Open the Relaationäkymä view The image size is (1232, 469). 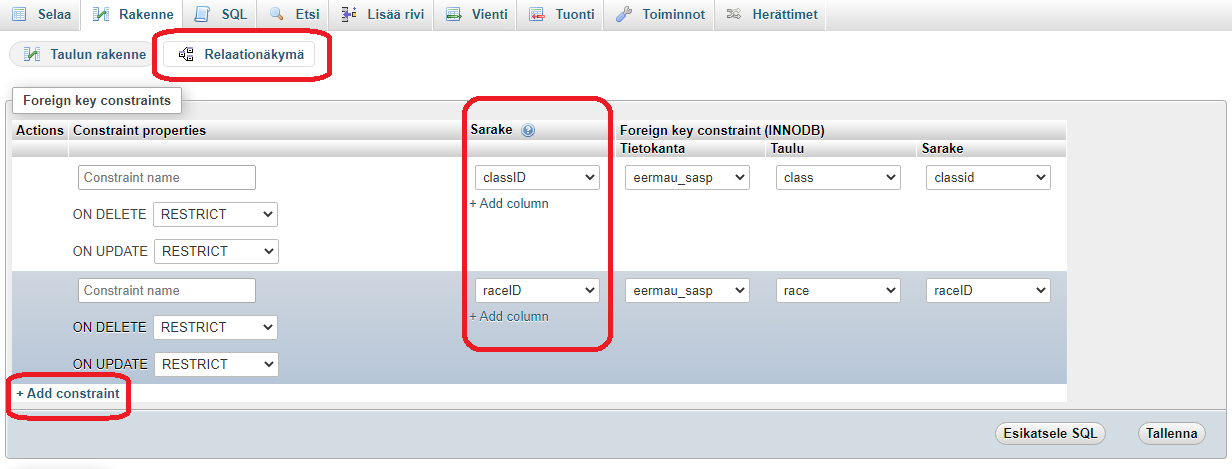[x=240, y=54]
